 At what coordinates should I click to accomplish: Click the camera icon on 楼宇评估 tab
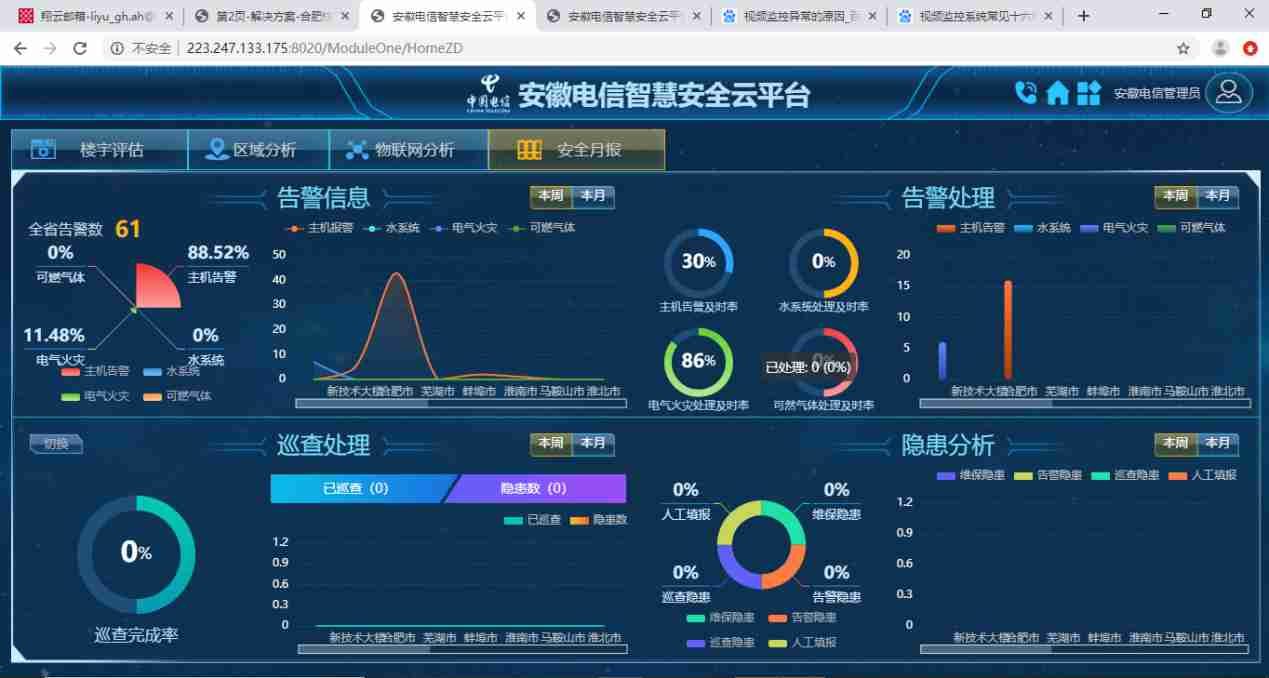[43, 150]
